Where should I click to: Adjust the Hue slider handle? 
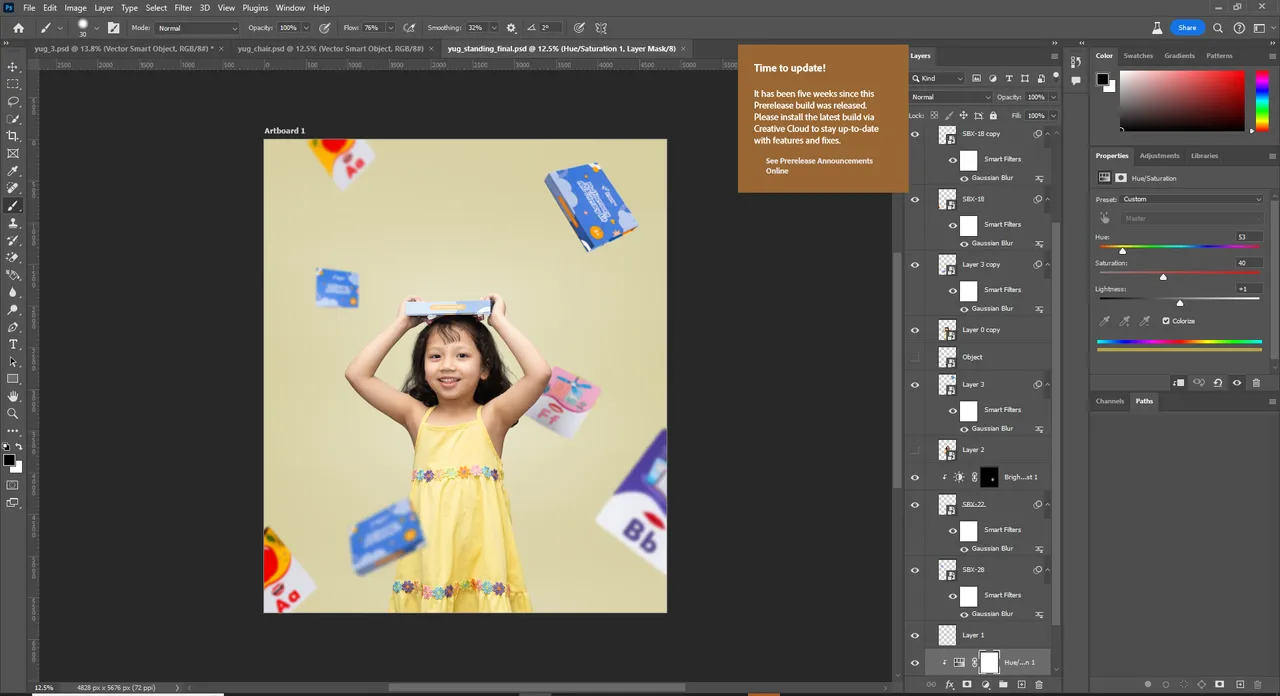click(1122, 251)
